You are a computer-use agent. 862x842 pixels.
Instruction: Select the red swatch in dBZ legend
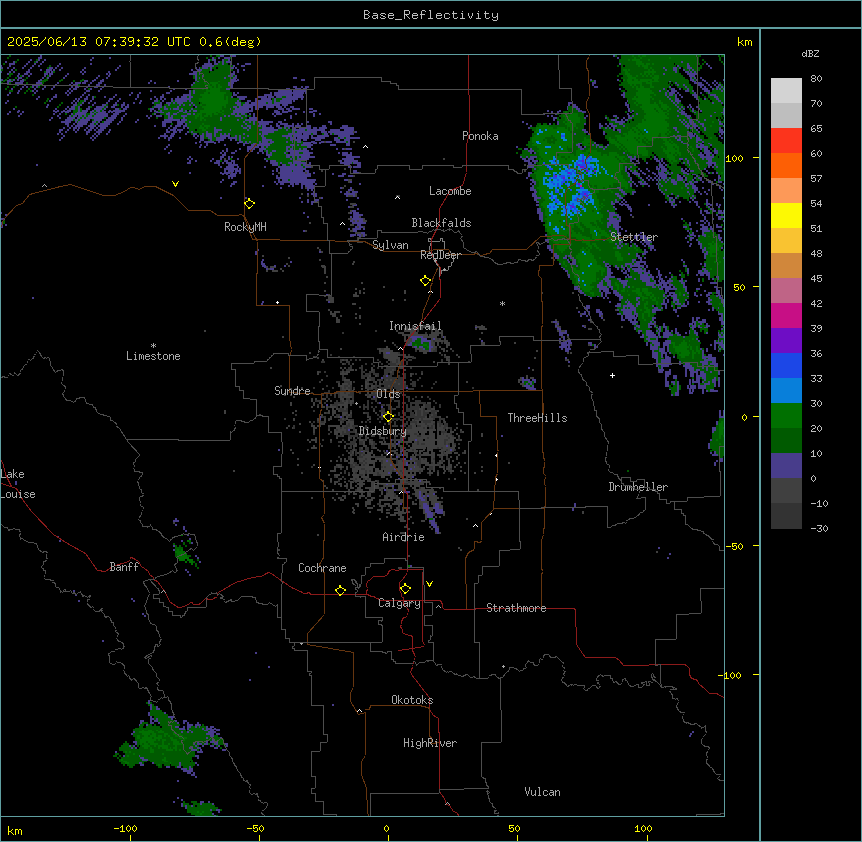(x=786, y=141)
